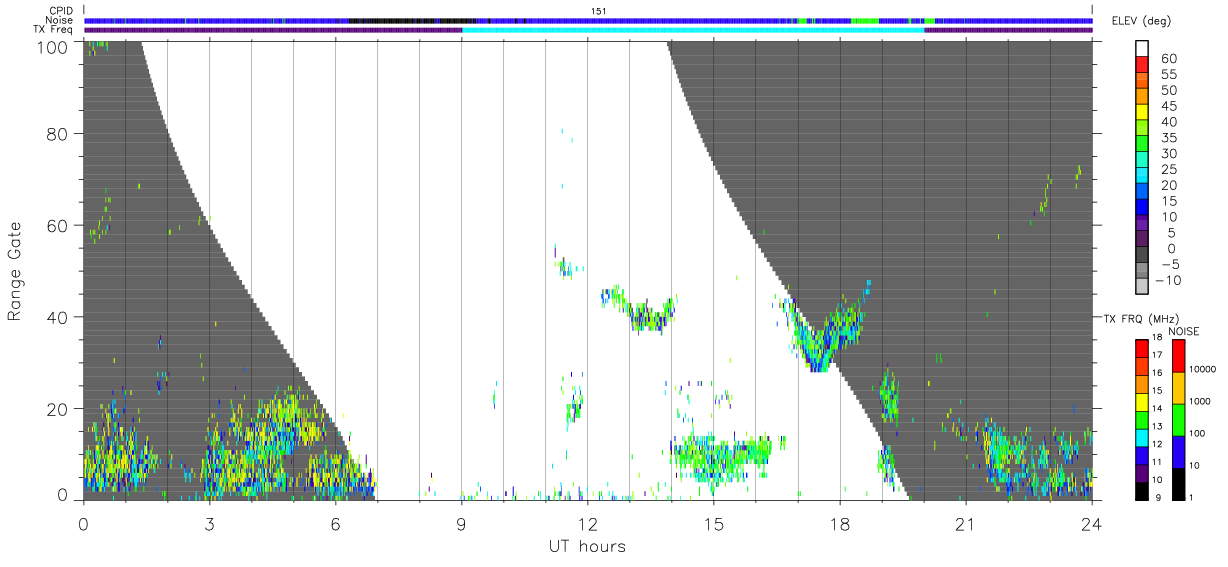1228x567 pixels.
Task: Click the 'Range Gate' y-axis title
Action: (x=15, y=272)
